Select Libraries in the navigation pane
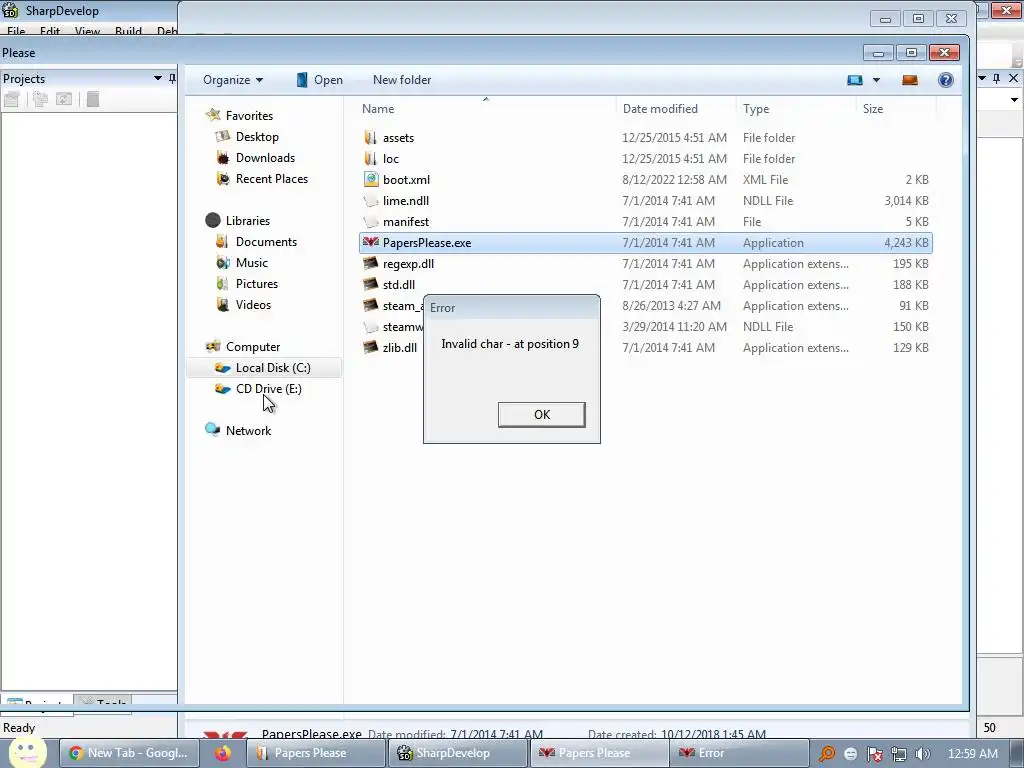This screenshot has height=768, width=1024. [248, 221]
